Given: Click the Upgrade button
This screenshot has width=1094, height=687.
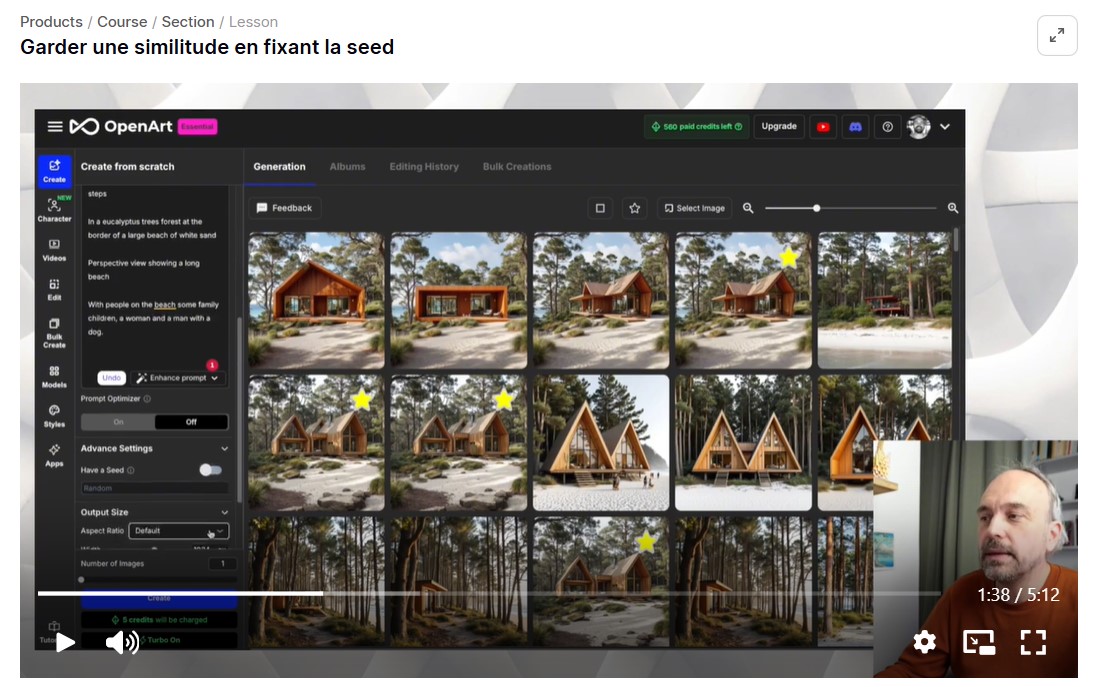Looking at the screenshot, I should pos(779,127).
